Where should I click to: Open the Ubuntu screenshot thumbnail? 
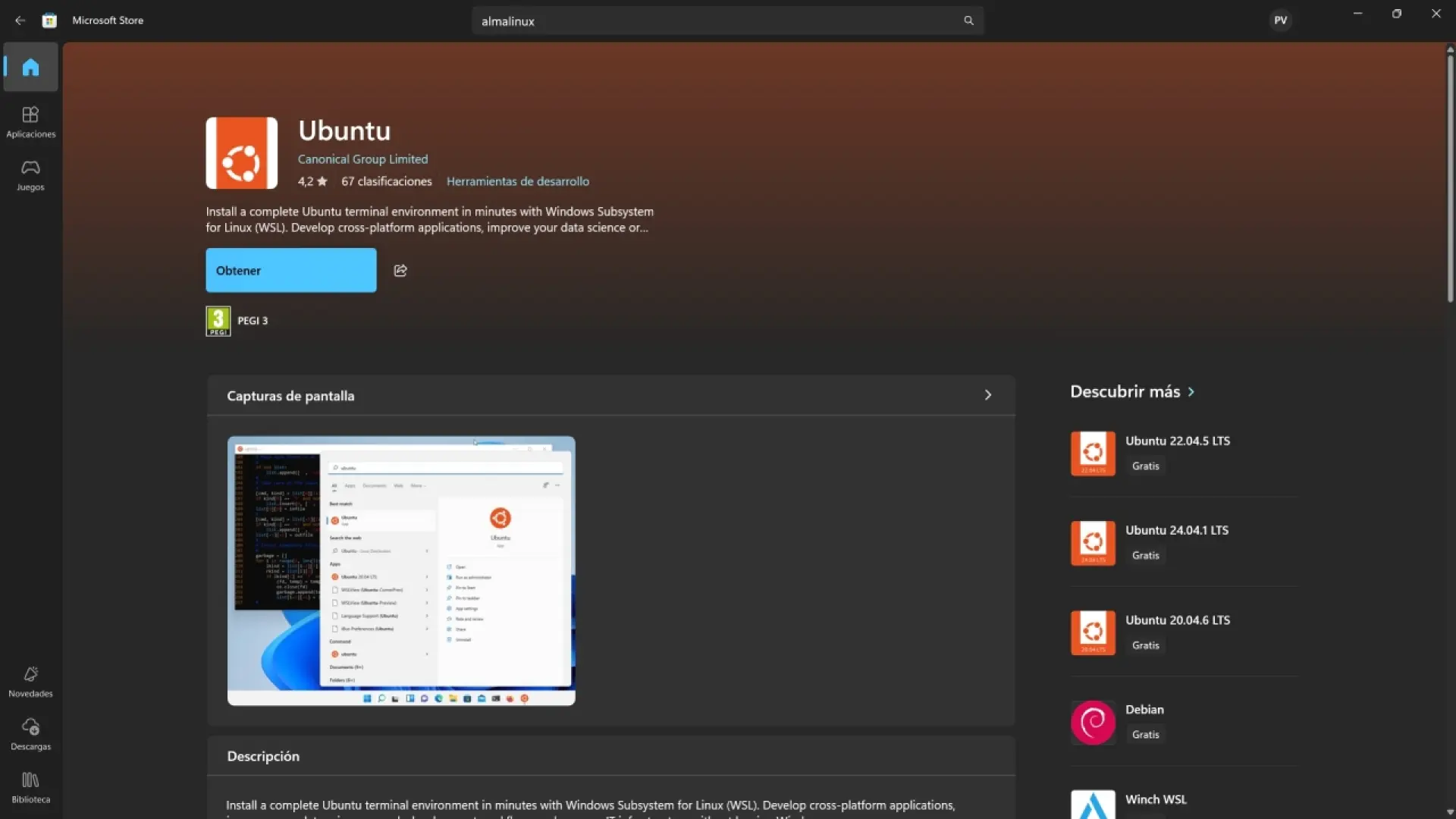click(x=401, y=570)
